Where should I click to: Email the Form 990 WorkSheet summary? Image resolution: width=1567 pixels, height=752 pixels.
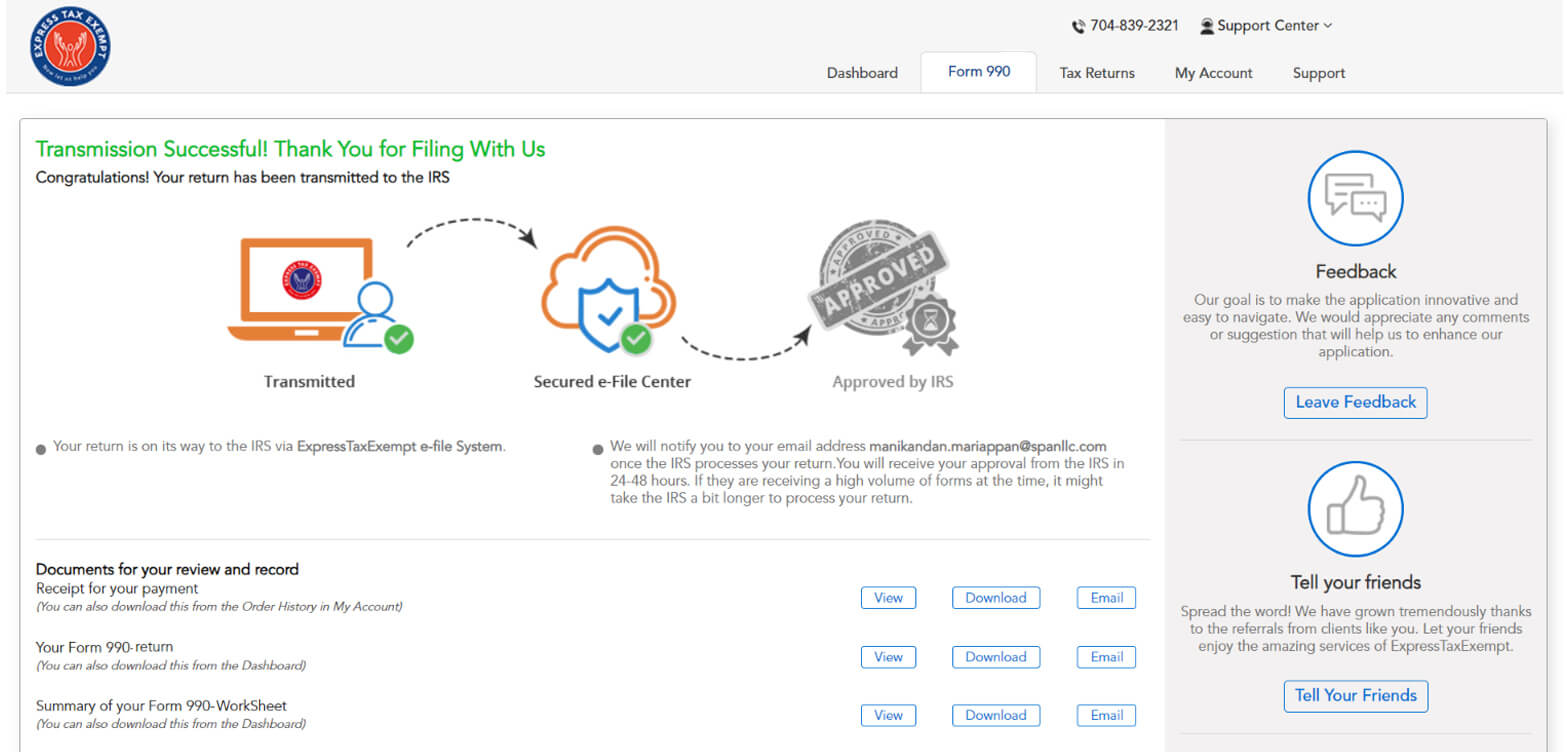(1106, 715)
